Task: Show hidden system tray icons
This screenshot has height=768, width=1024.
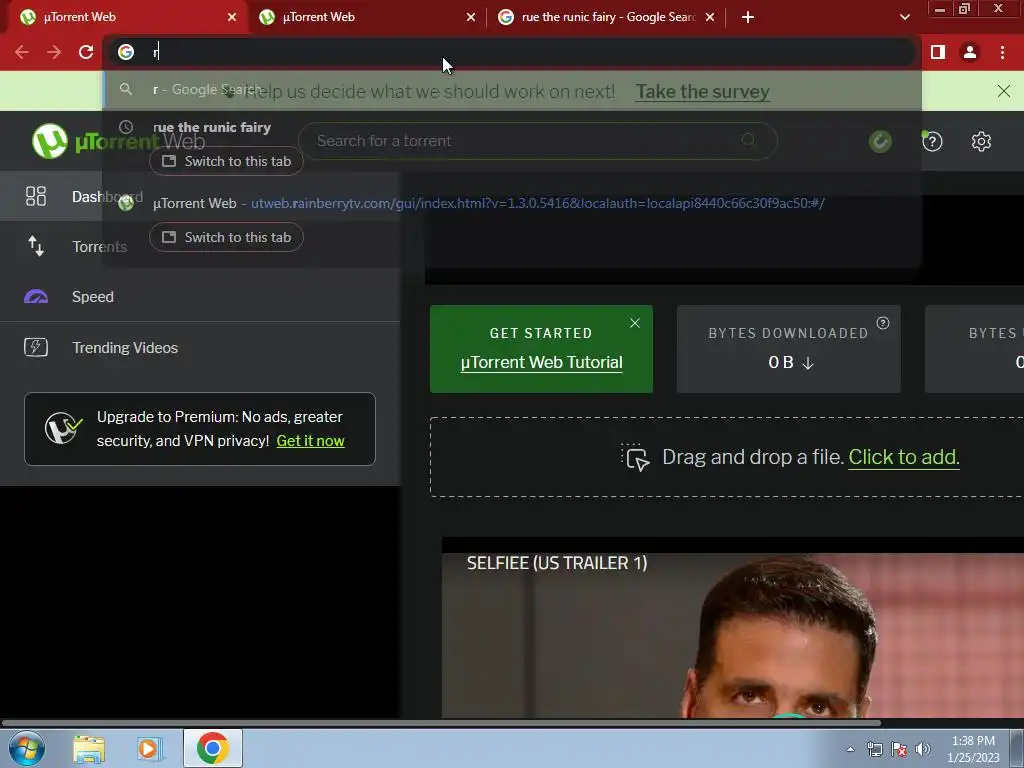Action: [850, 749]
